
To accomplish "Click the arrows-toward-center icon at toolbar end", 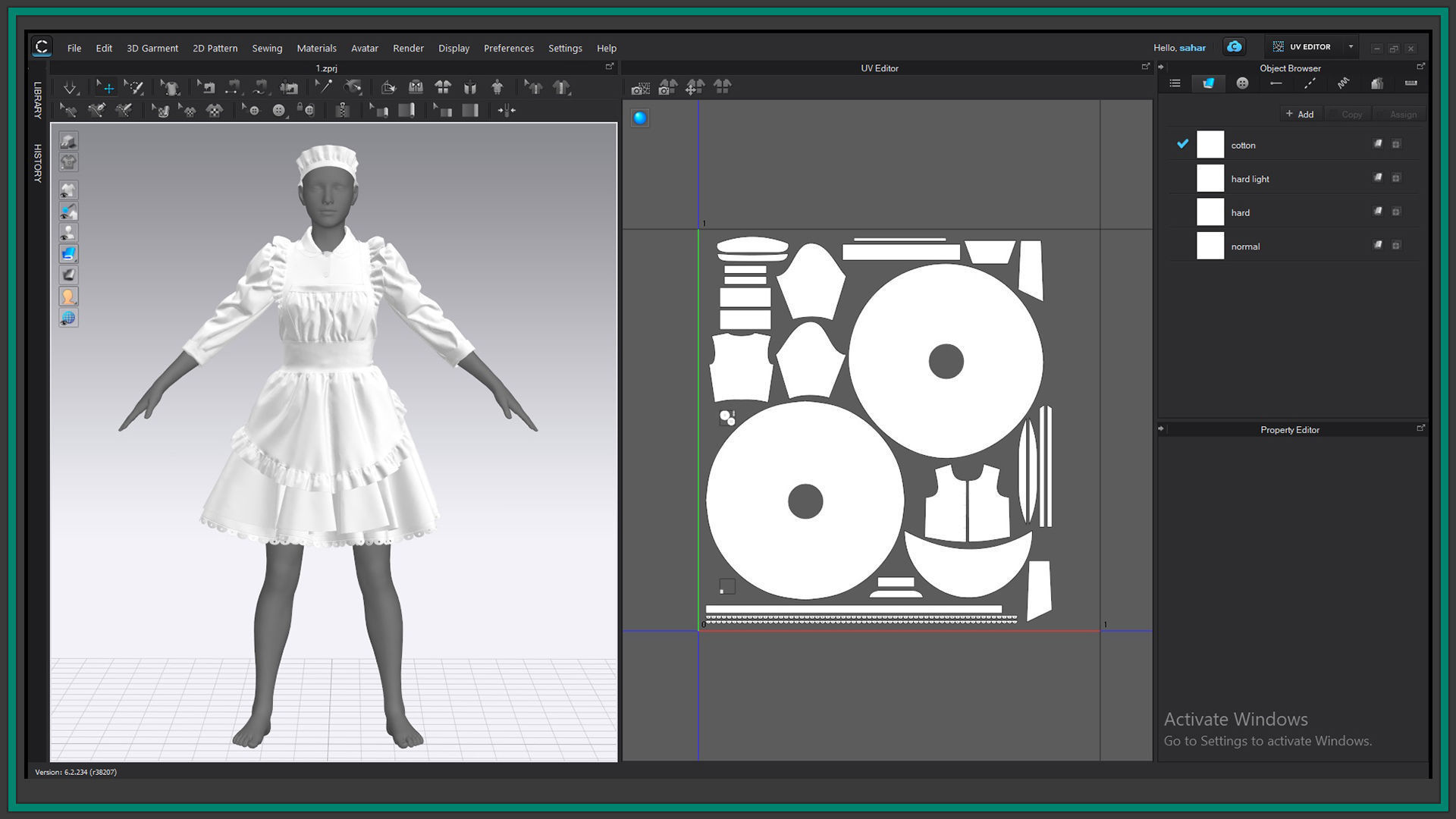I will coord(507,111).
